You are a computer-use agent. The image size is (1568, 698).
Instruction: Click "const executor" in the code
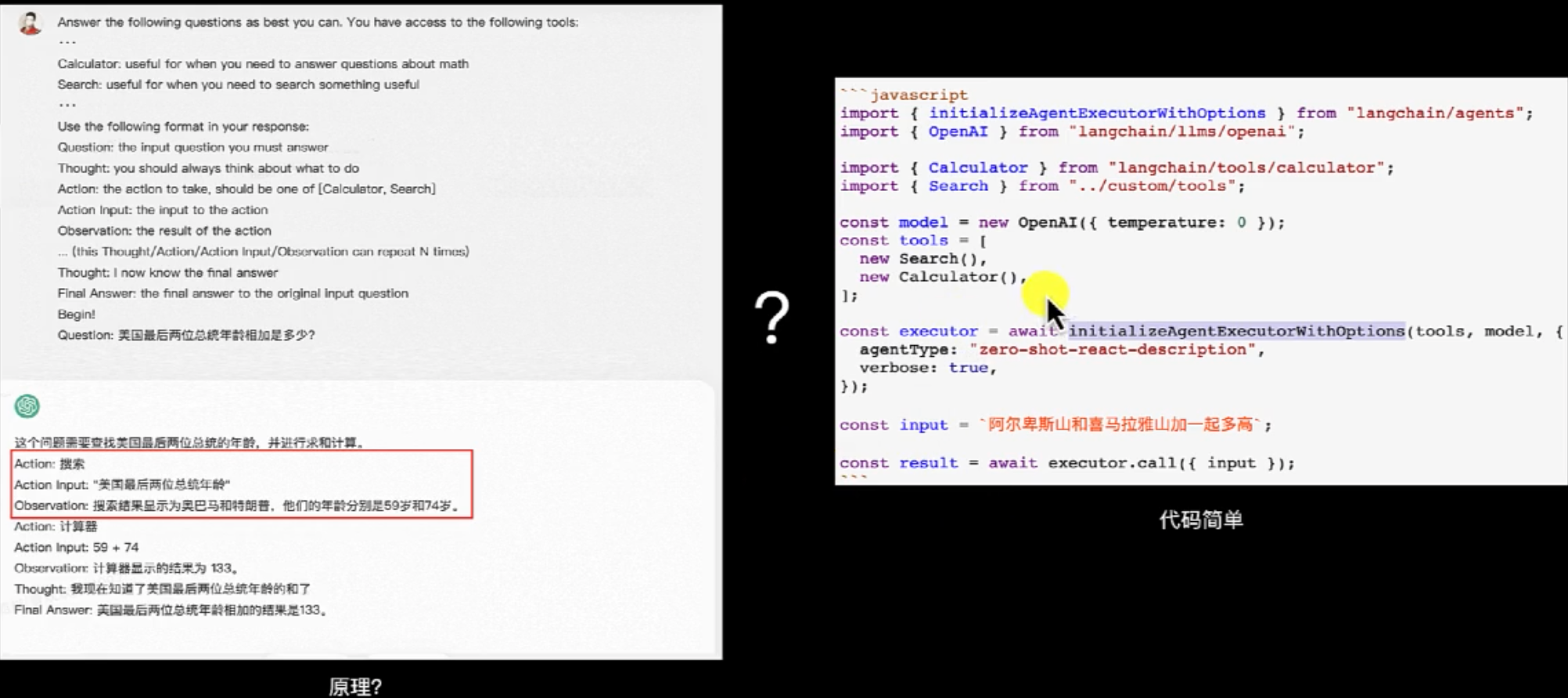click(908, 331)
